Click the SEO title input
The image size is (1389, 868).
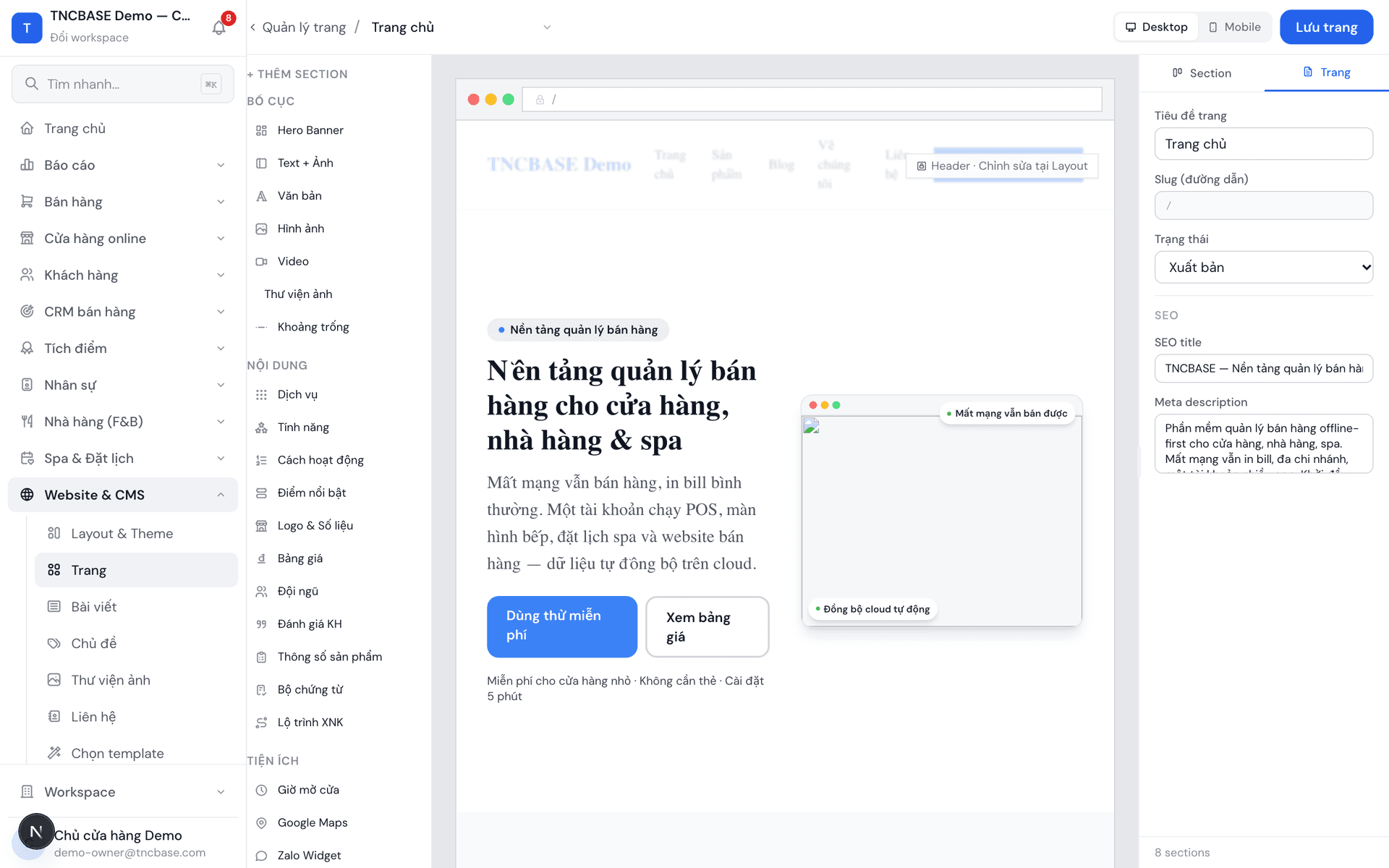1263,368
